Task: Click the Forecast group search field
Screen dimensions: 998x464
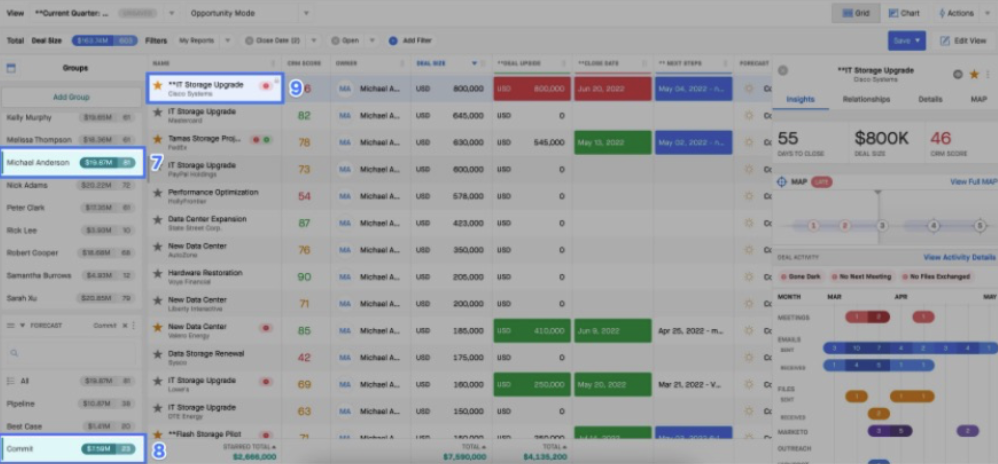Action: tap(71, 353)
